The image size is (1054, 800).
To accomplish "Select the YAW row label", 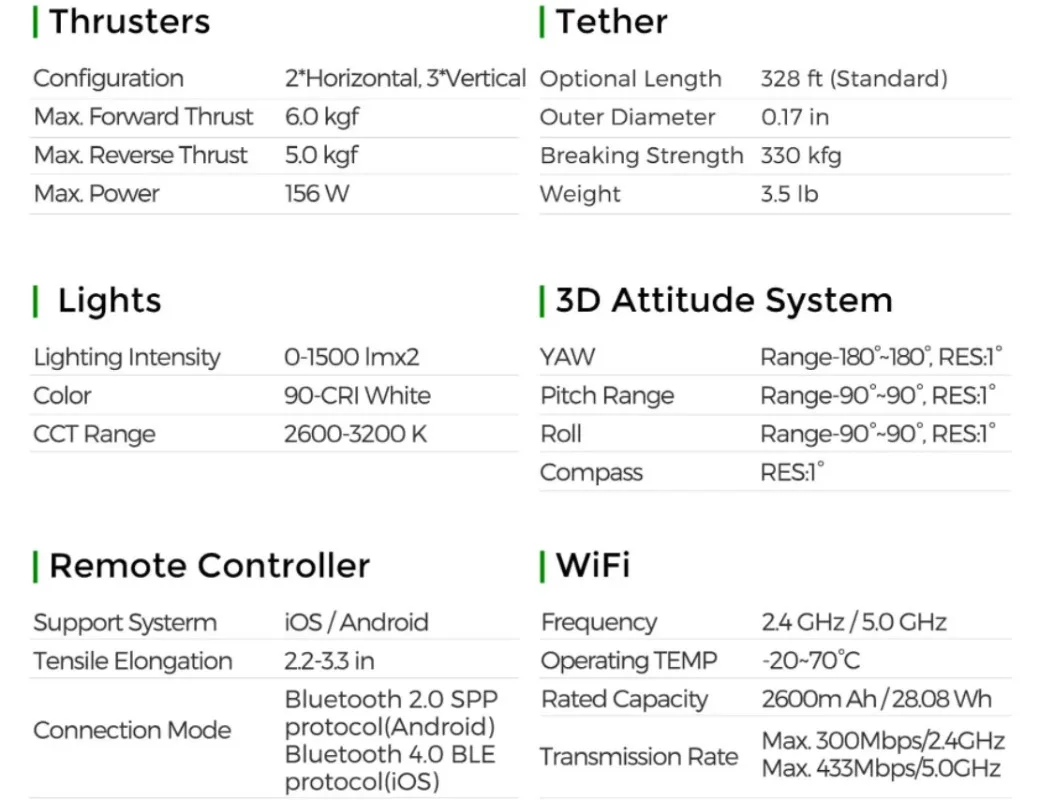I will [567, 357].
